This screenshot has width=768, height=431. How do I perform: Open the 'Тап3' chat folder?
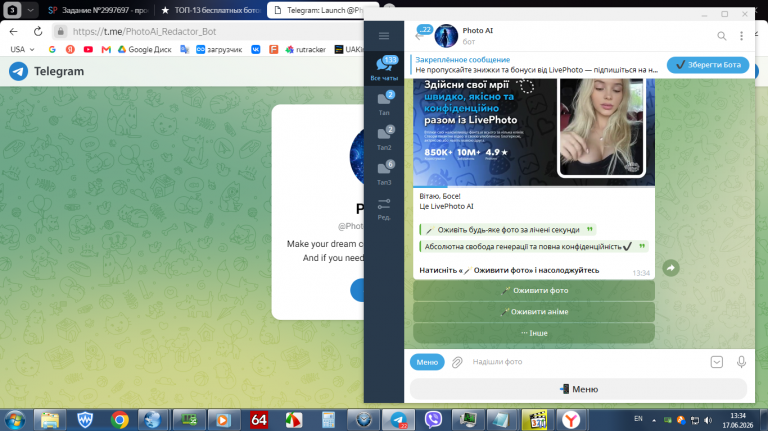click(384, 173)
